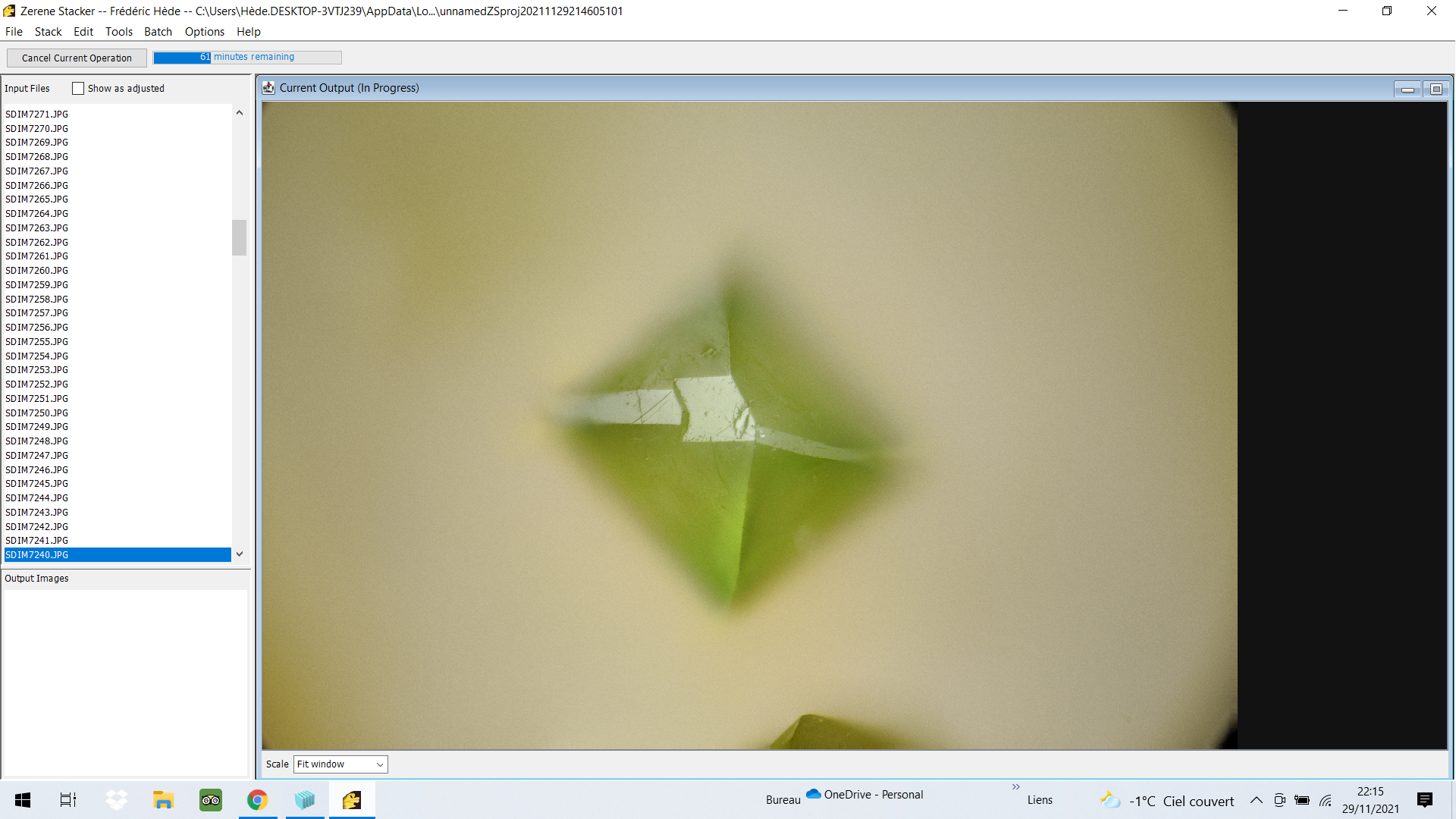The image size is (1456, 819).
Task: Click the input files list scroll down arrow
Action: pos(240,554)
